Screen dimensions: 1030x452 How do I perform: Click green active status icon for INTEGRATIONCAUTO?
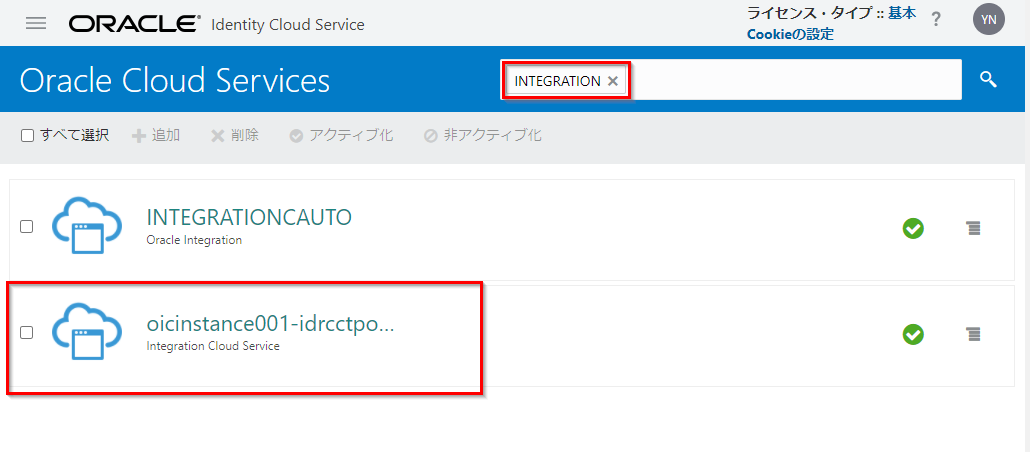913,229
